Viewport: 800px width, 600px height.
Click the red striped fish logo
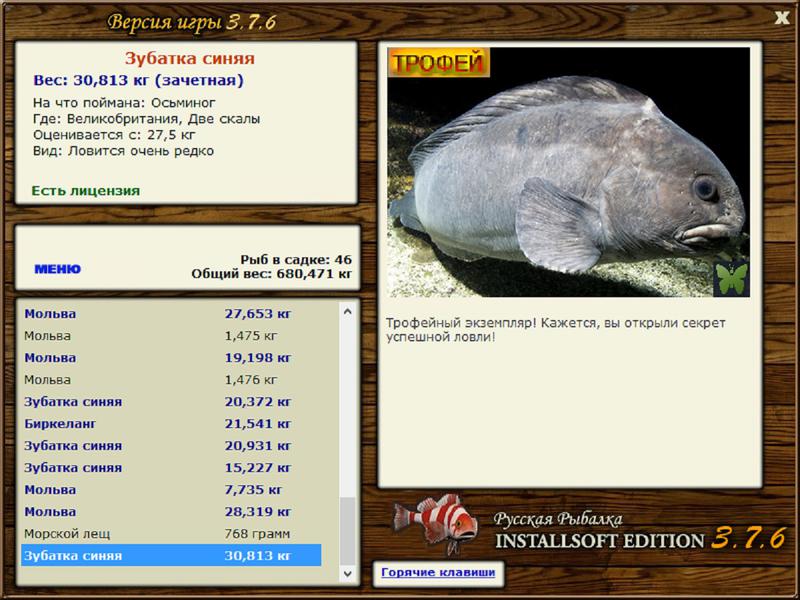(x=436, y=522)
